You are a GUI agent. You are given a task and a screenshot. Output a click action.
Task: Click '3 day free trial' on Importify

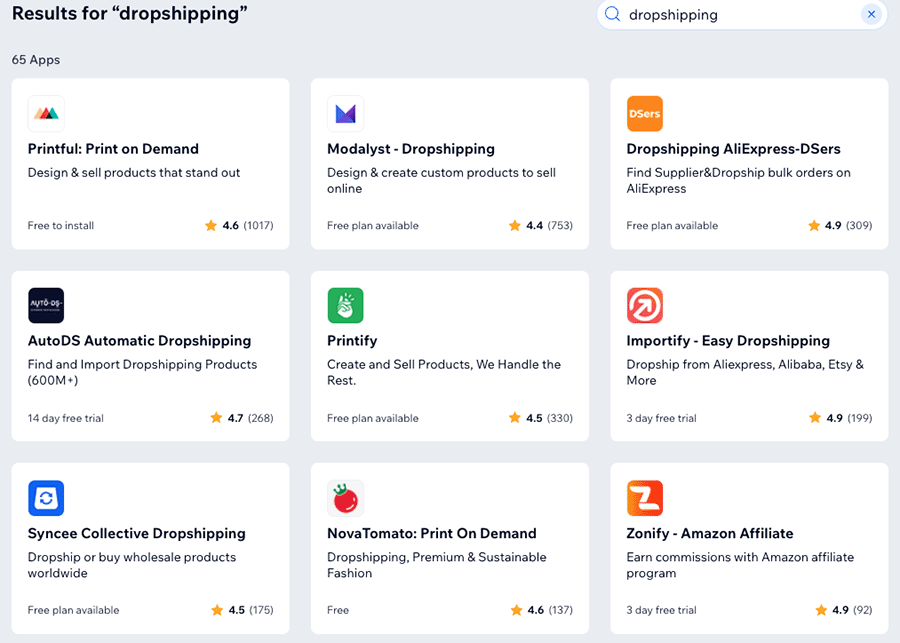click(661, 418)
